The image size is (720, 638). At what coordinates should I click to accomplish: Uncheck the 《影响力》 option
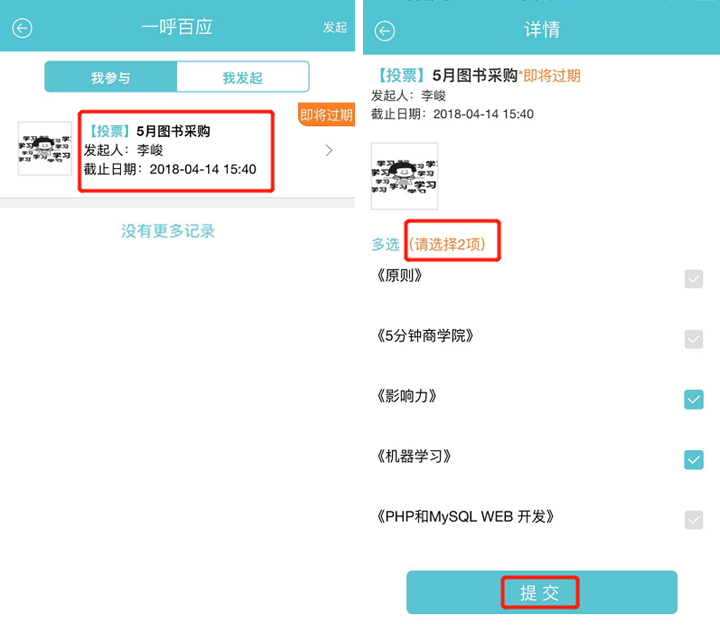click(693, 399)
